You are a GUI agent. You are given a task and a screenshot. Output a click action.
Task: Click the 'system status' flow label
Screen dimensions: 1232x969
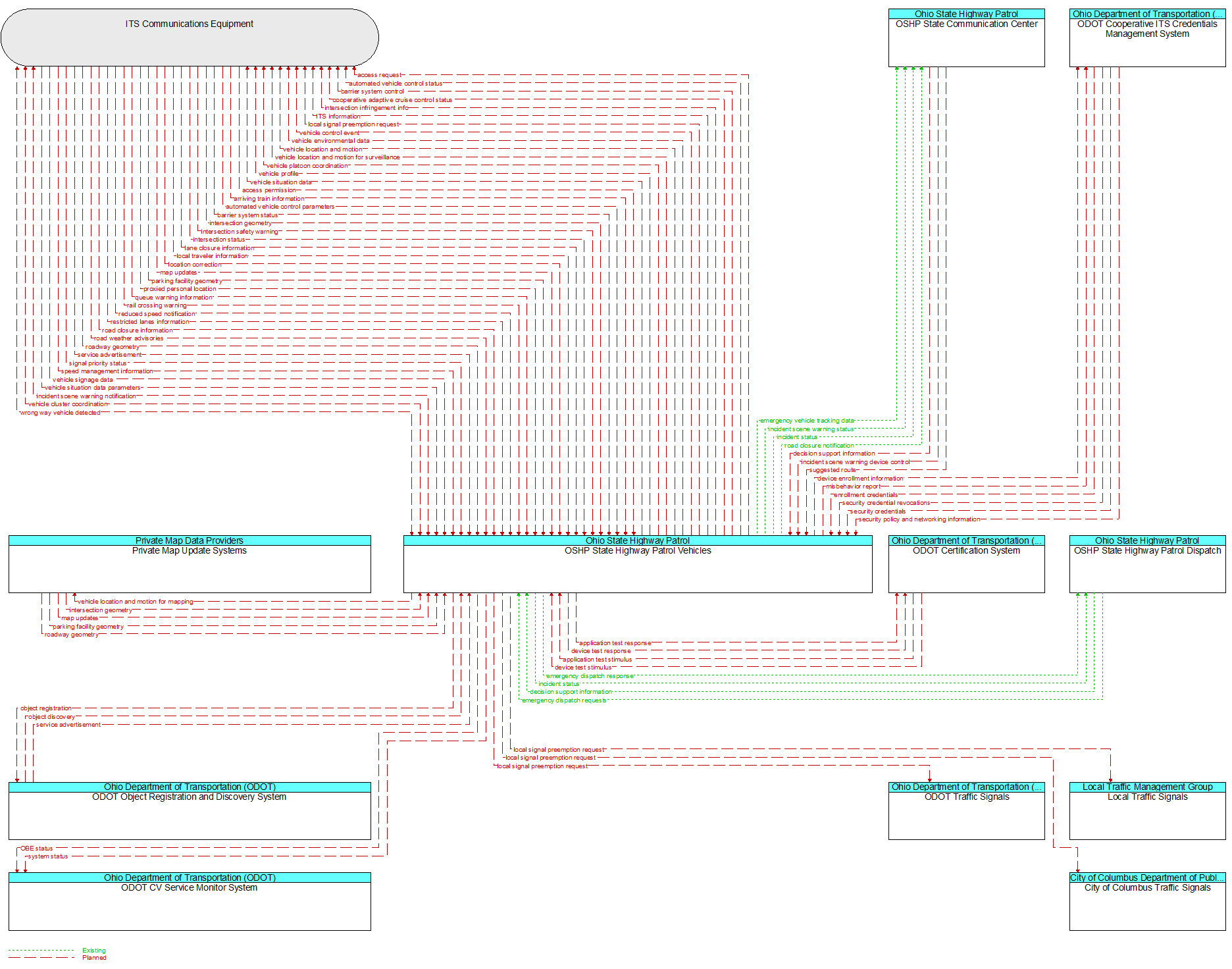pos(48,856)
